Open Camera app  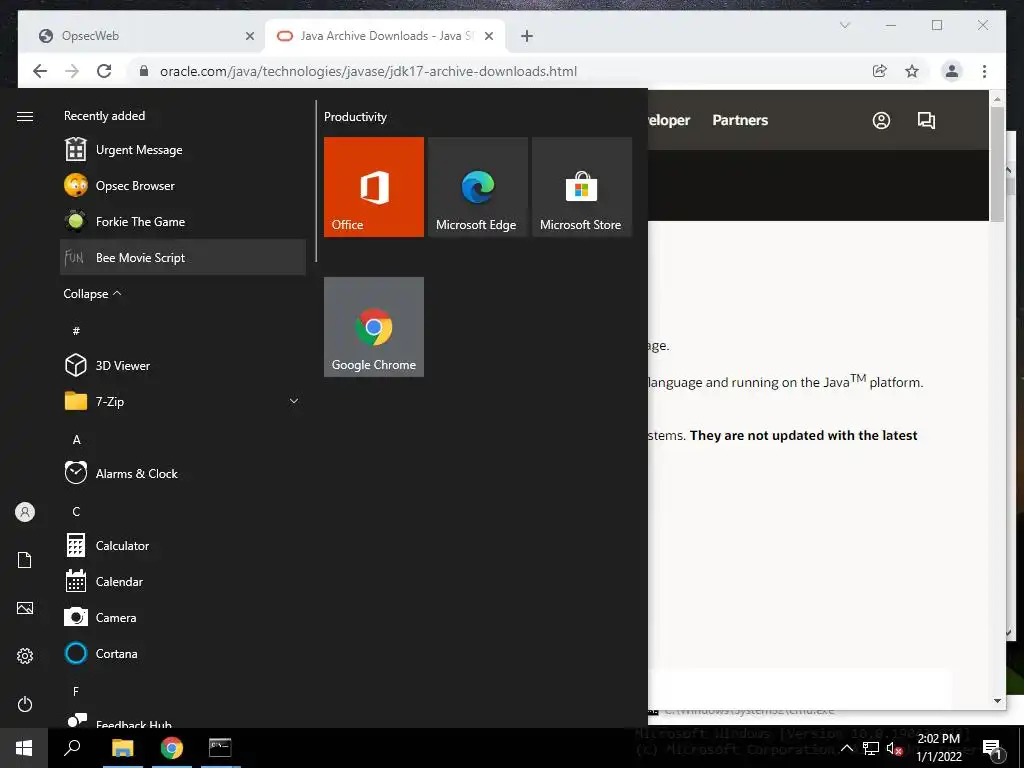pyautogui.click(x=183, y=617)
